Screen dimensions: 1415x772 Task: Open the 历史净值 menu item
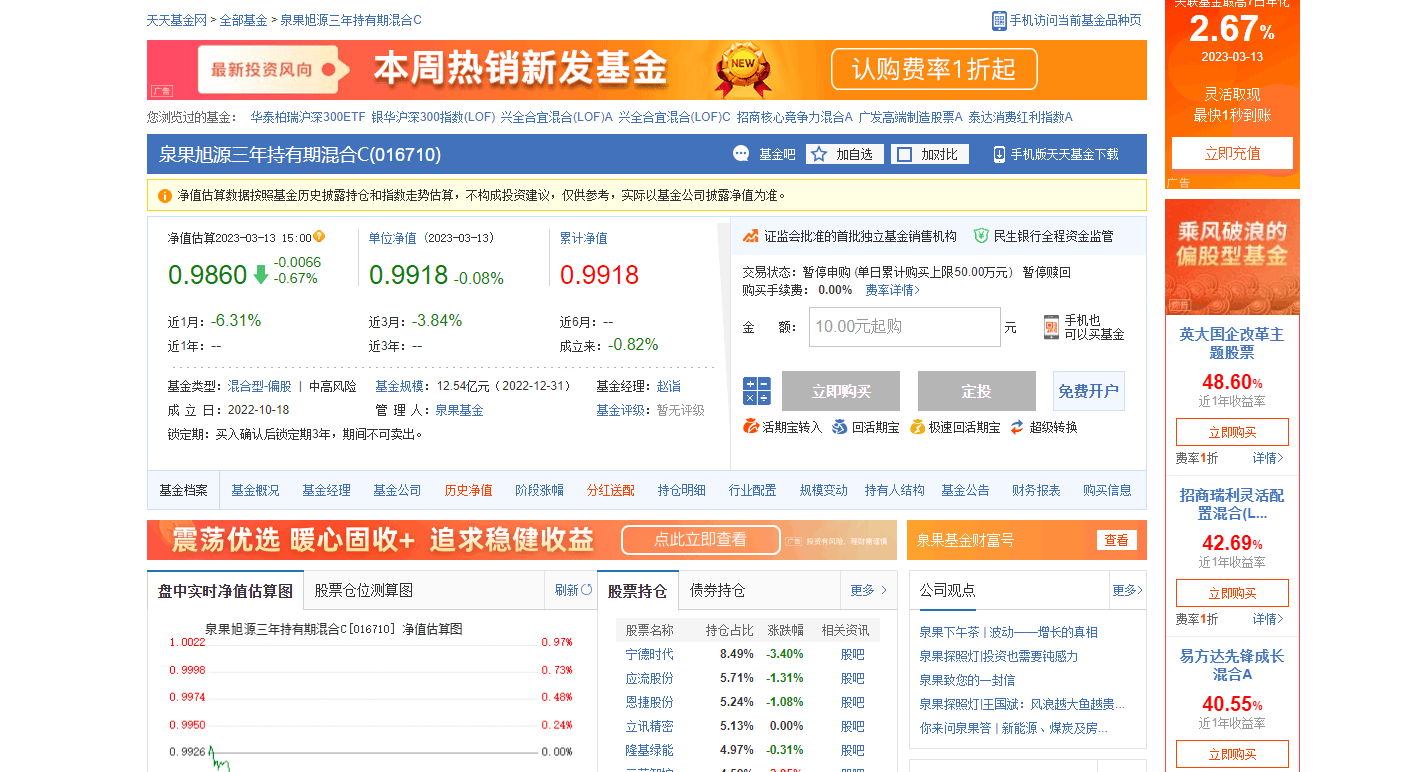(468, 490)
